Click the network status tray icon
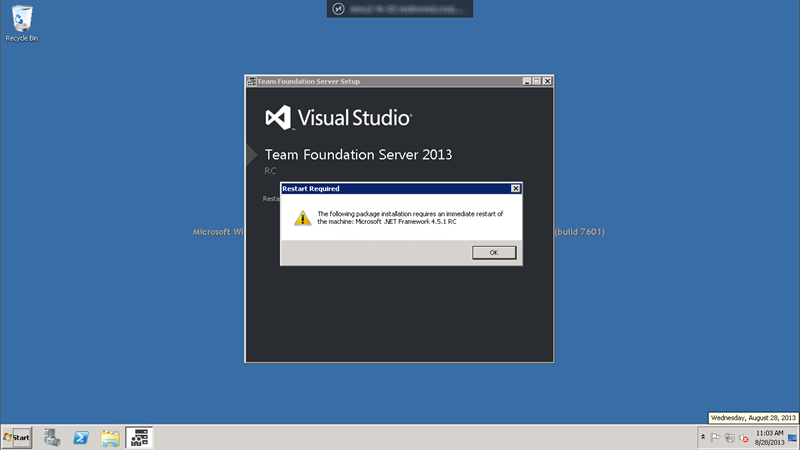This screenshot has height=450, width=800. tap(730, 438)
